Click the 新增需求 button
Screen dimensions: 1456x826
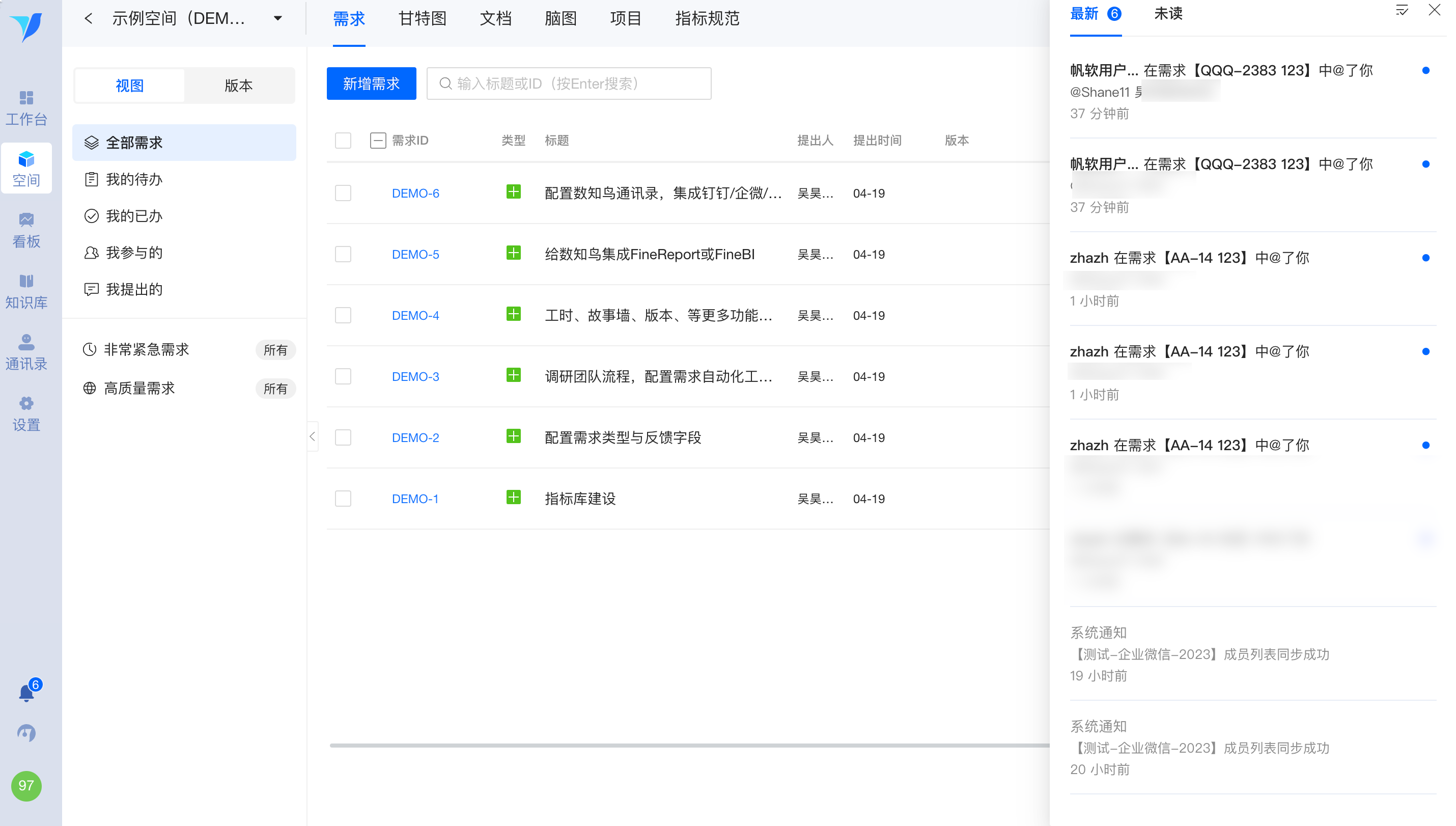point(371,84)
